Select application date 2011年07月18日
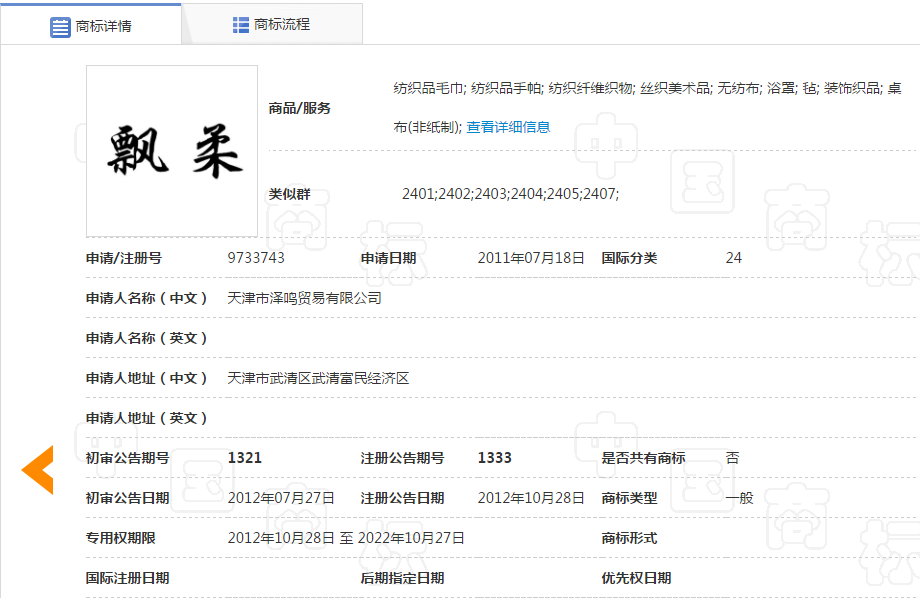The height and width of the screenshot is (598, 920). point(531,258)
